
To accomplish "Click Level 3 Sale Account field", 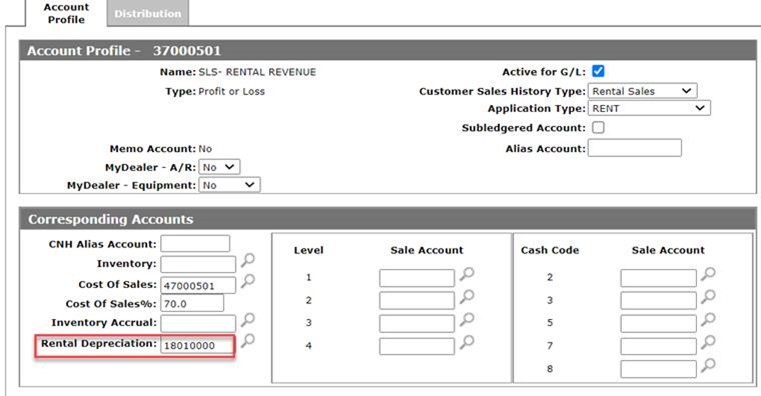I will [x=417, y=324].
